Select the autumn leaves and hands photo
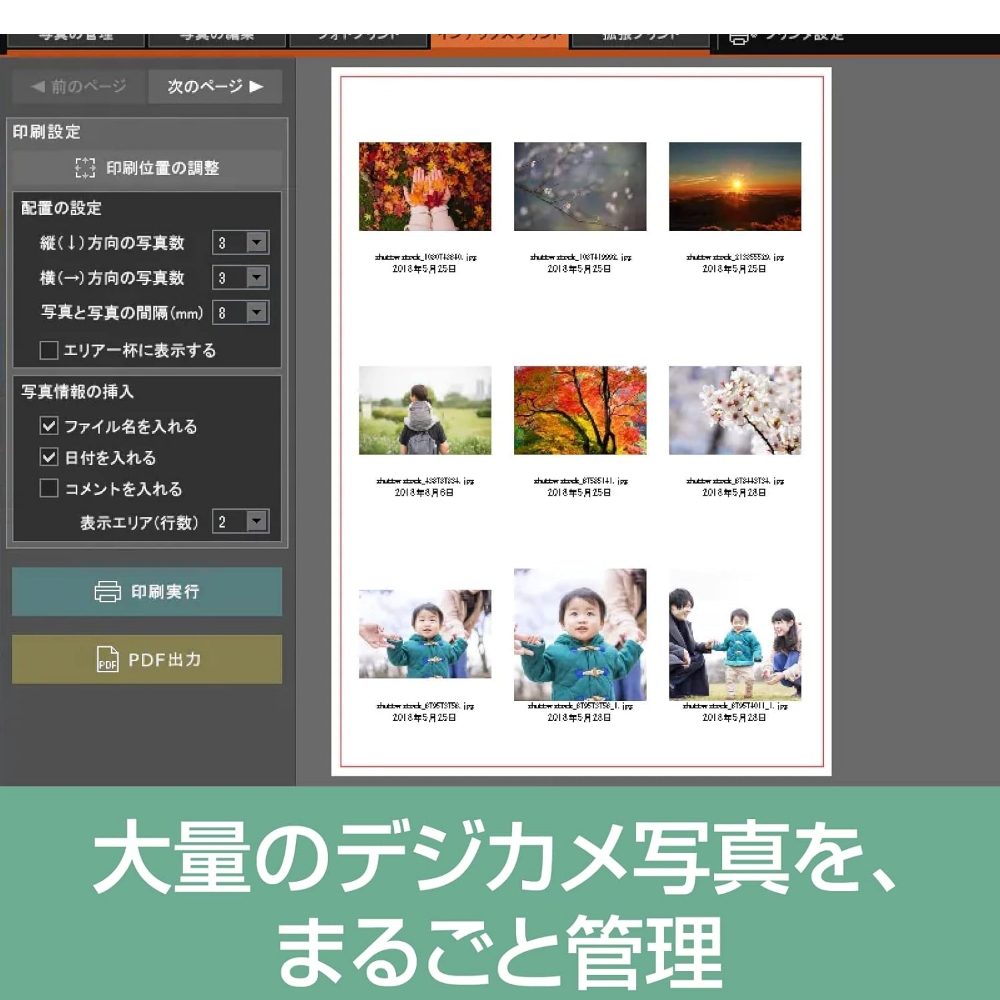Image resolution: width=1000 pixels, height=1000 pixels. pos(425,186)
